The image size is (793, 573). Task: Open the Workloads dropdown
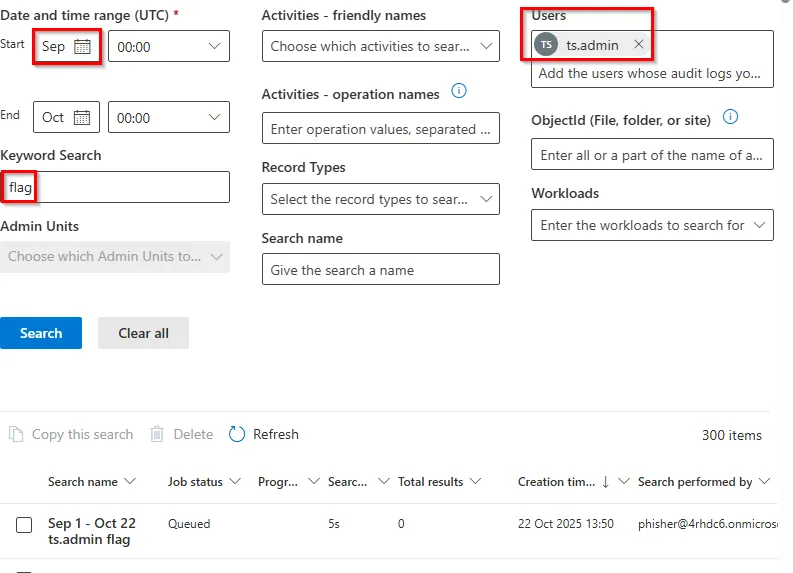click(759, 225)
